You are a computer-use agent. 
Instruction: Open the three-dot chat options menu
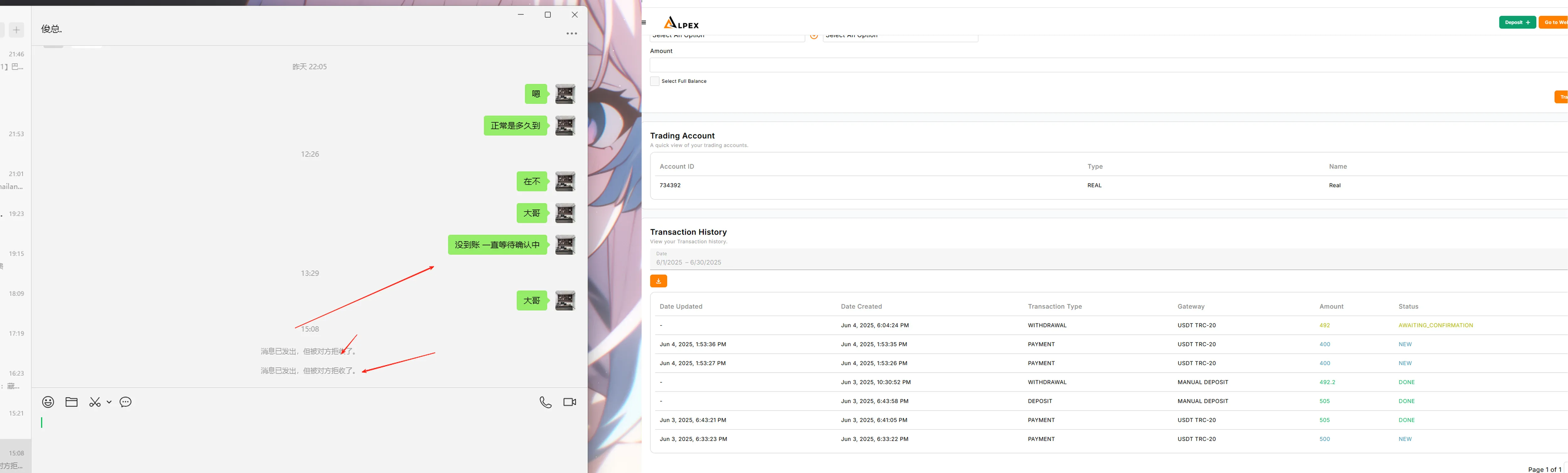pos(572,34)
